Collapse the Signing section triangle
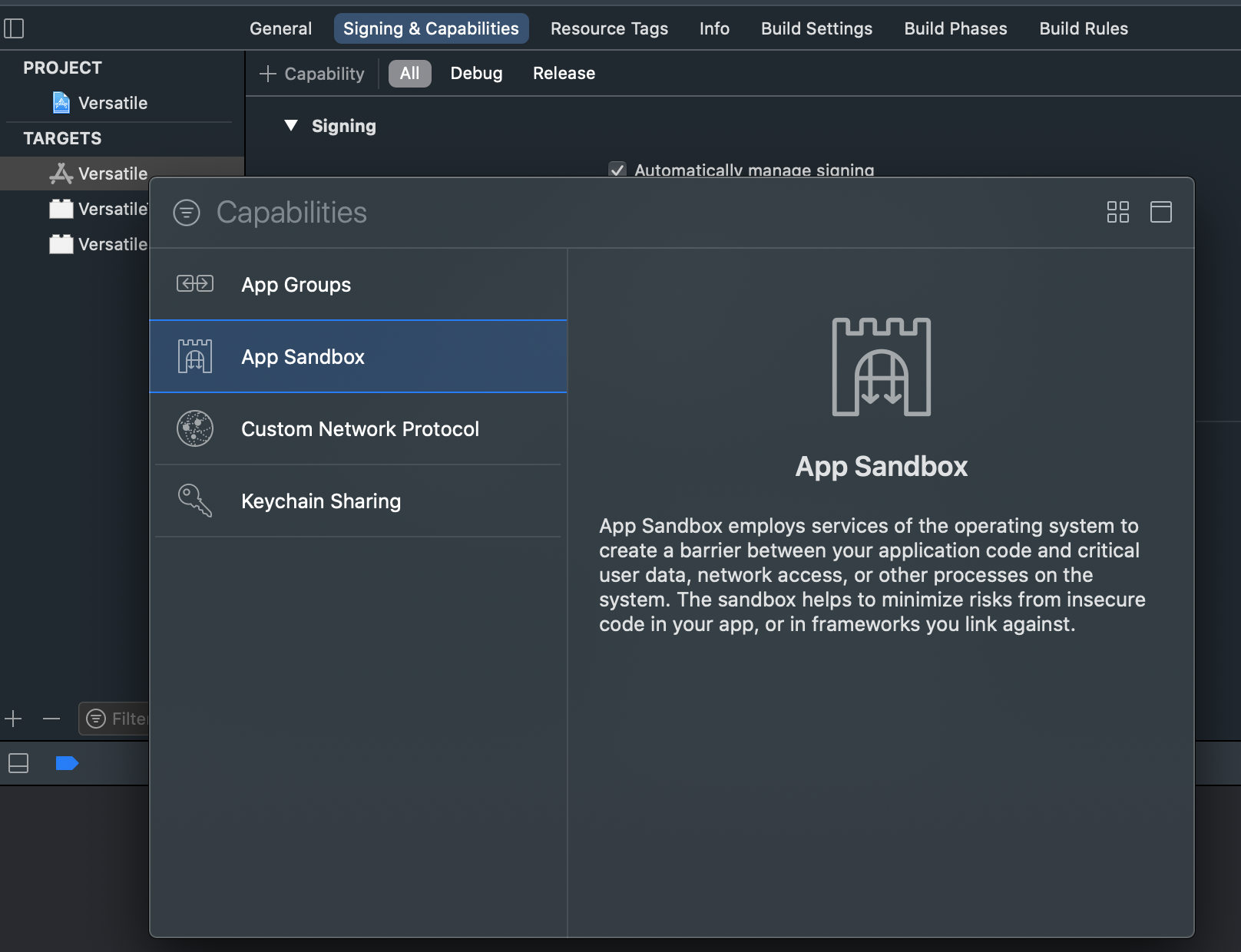Viewport: 1241px width, 952px height. [x=291, y=125]
